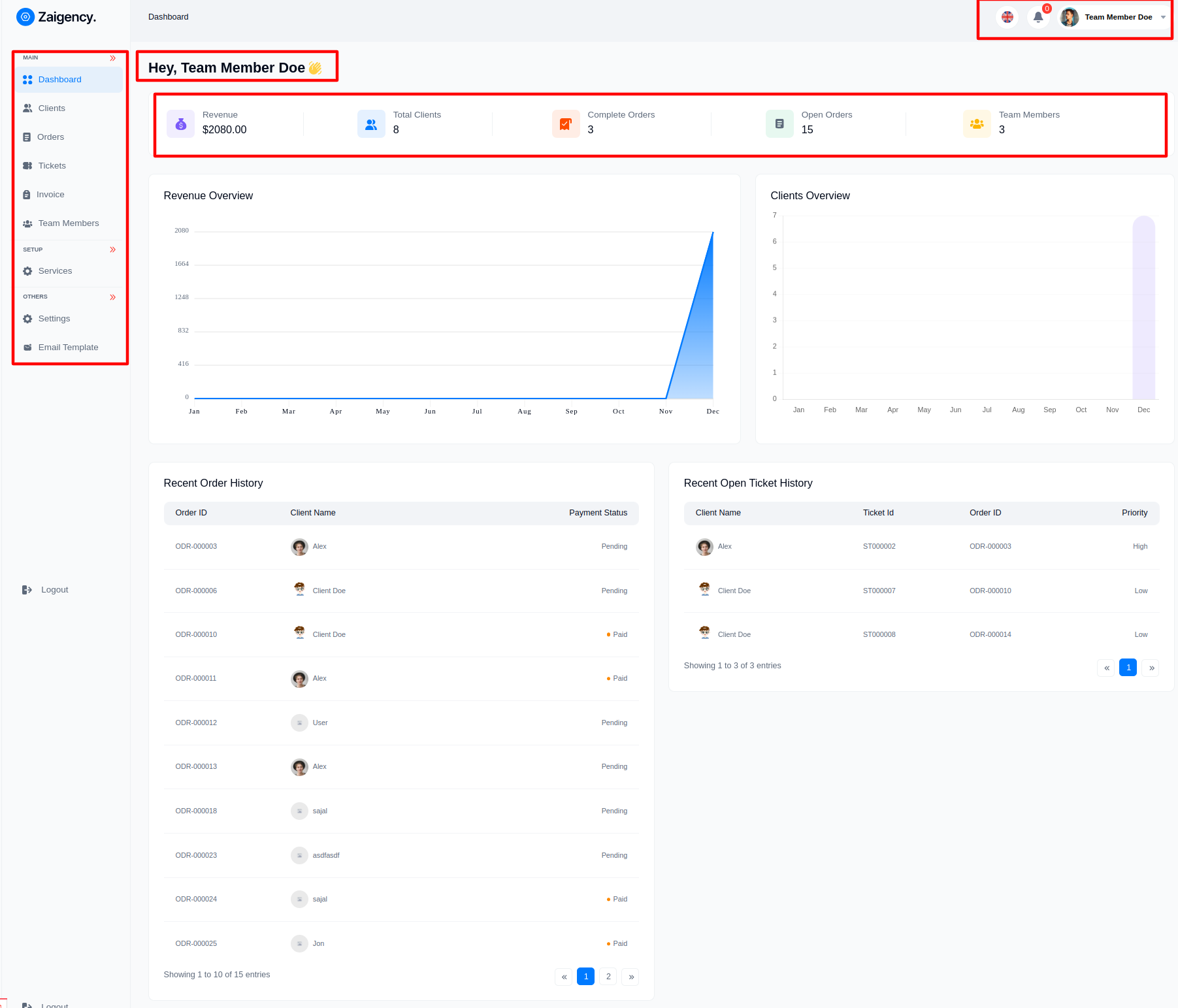Go to page 2 of order history

(x=608, y=977)
